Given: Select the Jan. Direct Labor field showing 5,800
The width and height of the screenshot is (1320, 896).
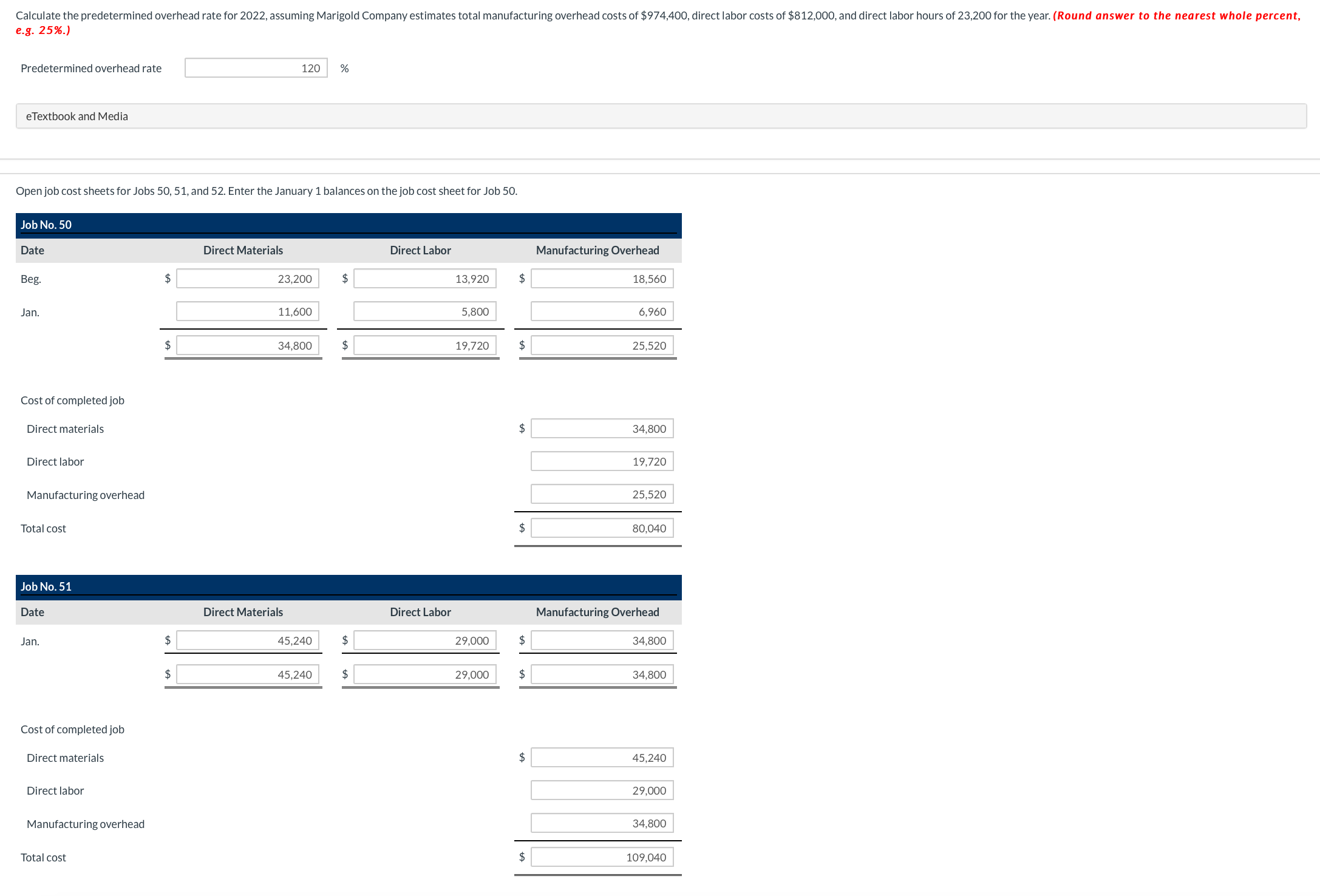Looking at the screenshot, I should pyautogui.click(x=424, y=311).
